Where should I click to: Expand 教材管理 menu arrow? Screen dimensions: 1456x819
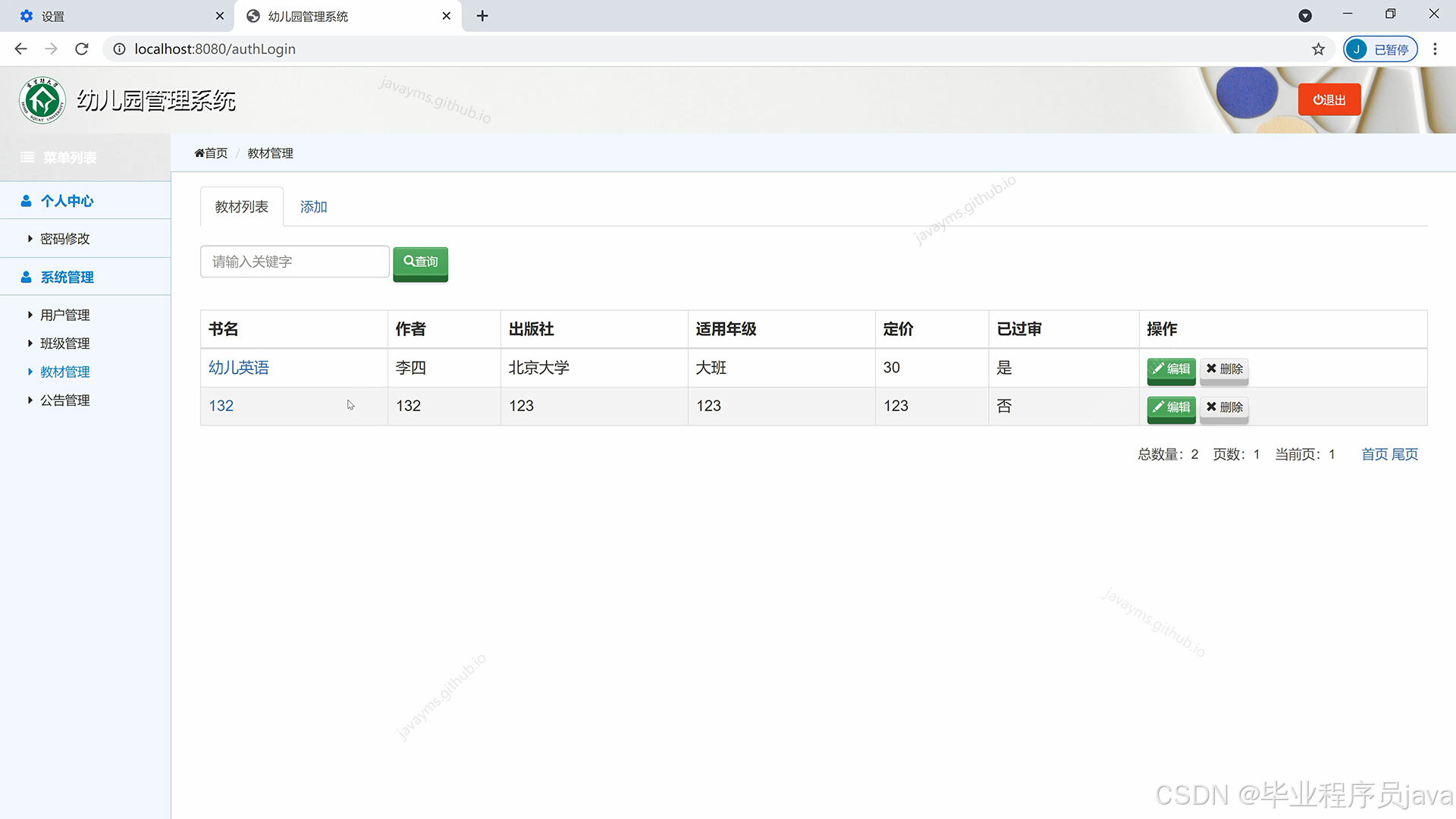[30, 372]
